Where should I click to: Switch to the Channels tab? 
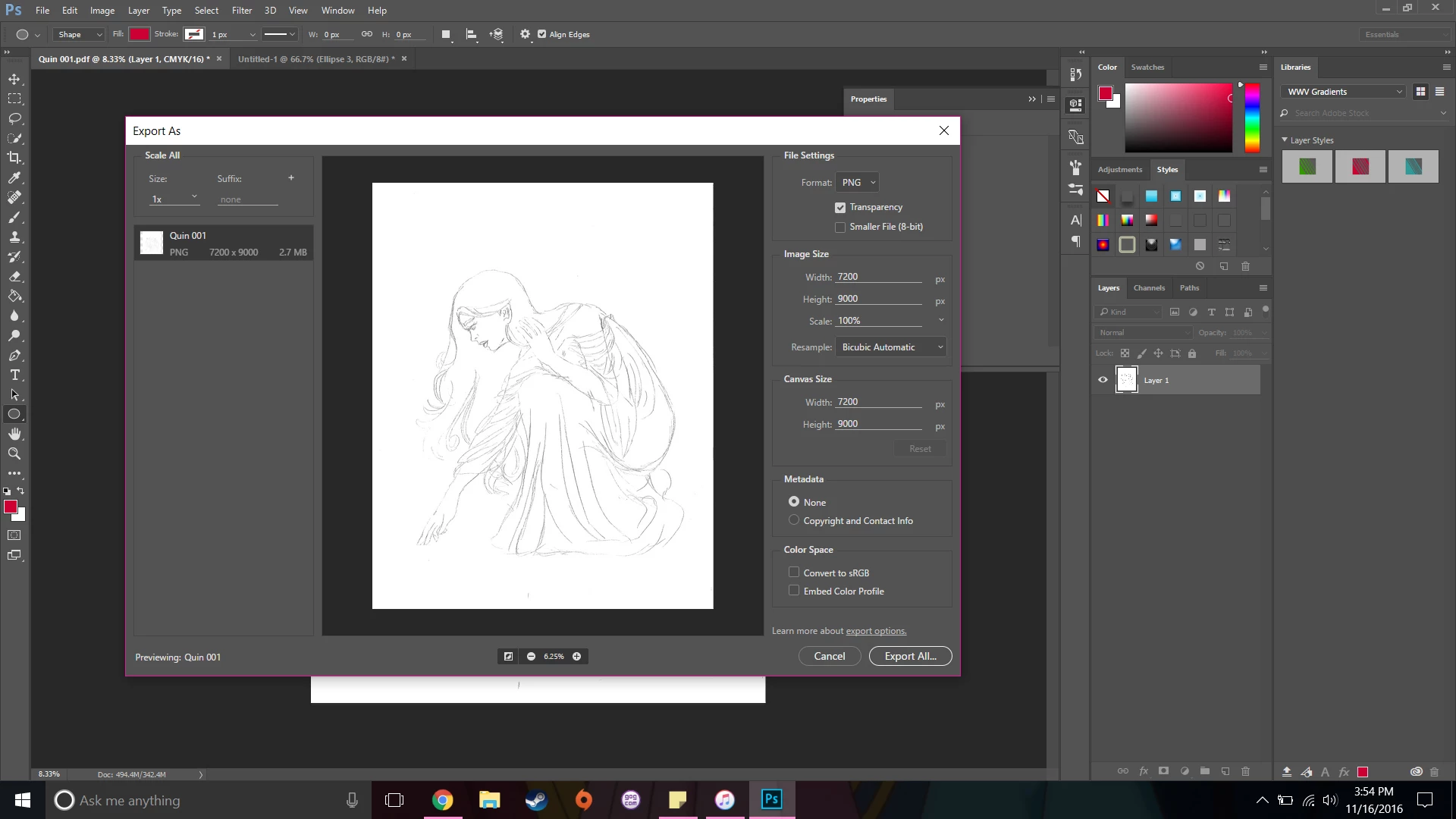coord(1148,287)
